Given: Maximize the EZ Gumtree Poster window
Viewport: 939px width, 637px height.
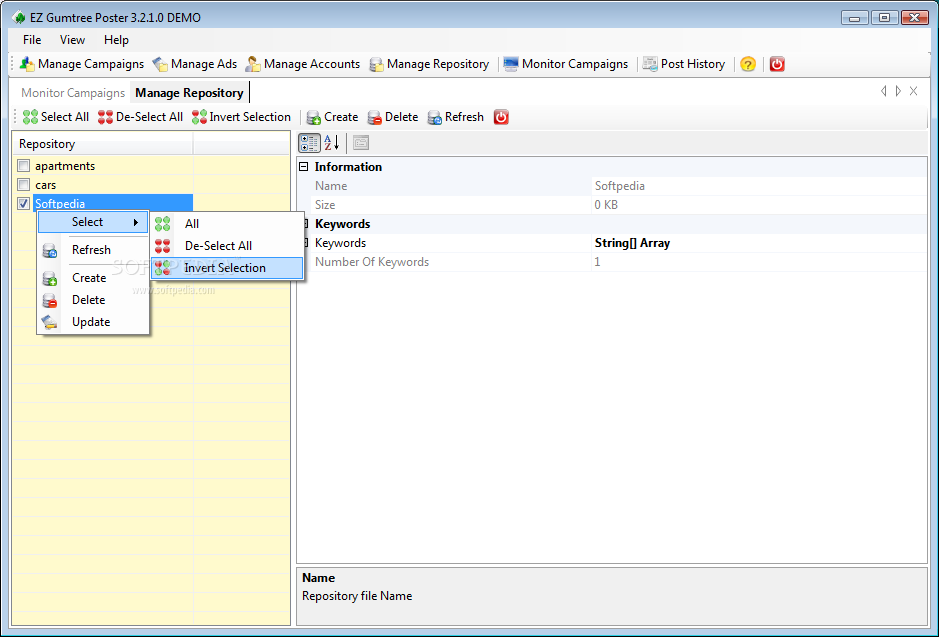Looking at the screenshot, I should tap(884, 17).
